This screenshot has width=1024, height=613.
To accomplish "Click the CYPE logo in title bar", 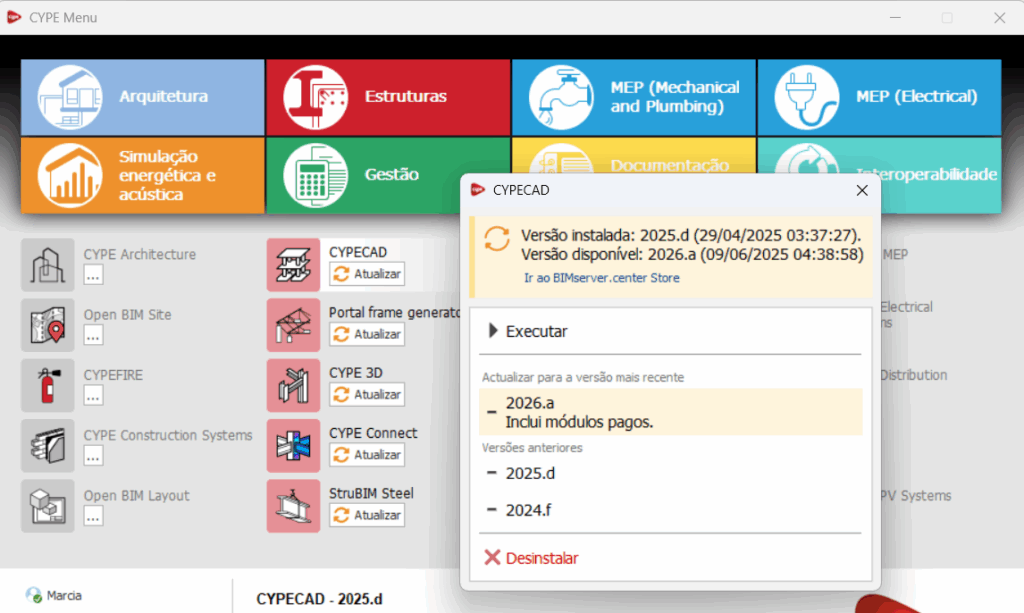I will [x=14, y=17].
